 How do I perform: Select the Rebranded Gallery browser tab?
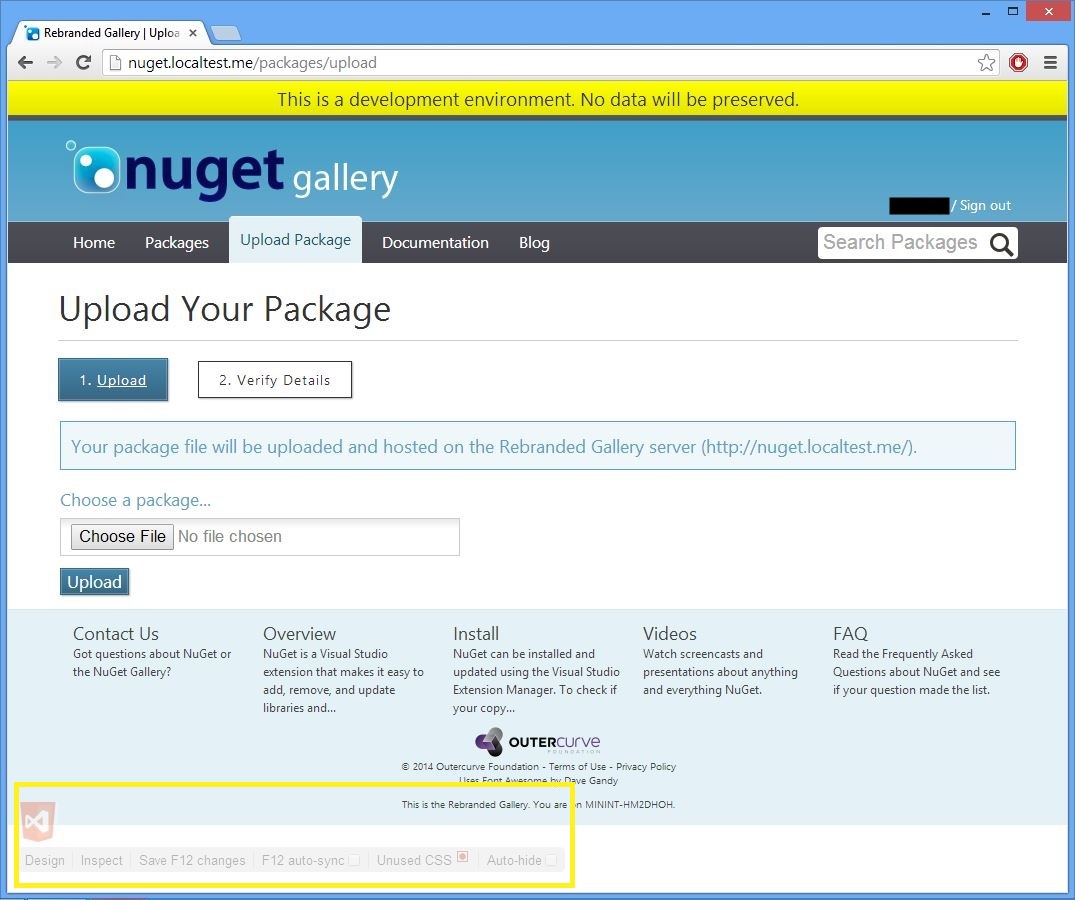point(110,32)
